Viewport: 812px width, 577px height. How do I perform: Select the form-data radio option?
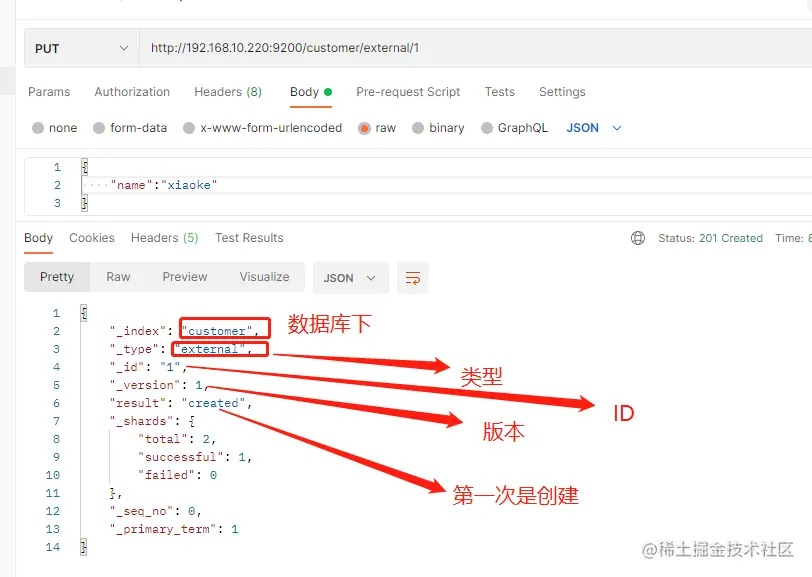coord(99,128)
